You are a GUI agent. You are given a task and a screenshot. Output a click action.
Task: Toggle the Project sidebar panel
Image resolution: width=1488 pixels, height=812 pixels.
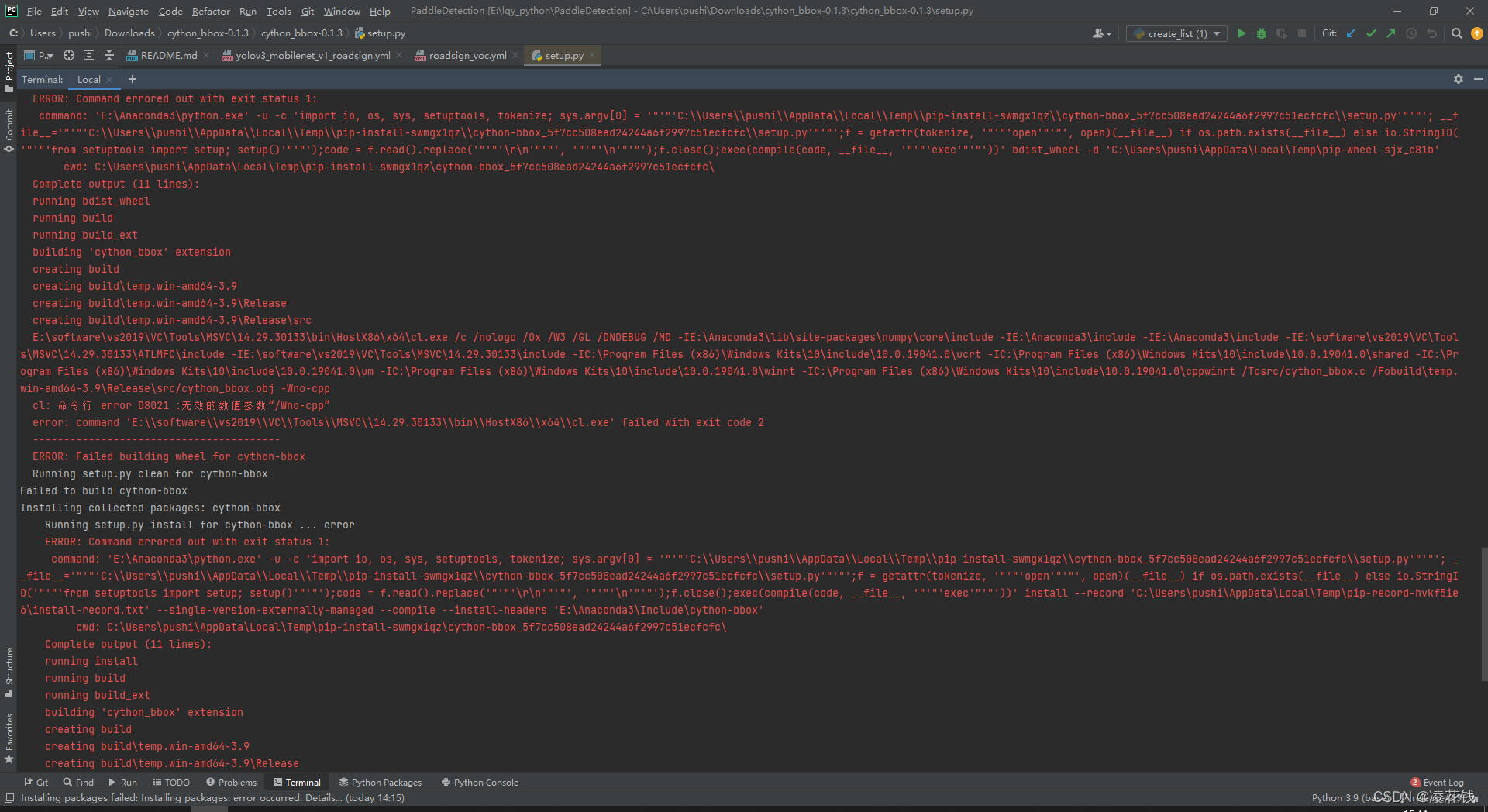[x=9, y=72]
